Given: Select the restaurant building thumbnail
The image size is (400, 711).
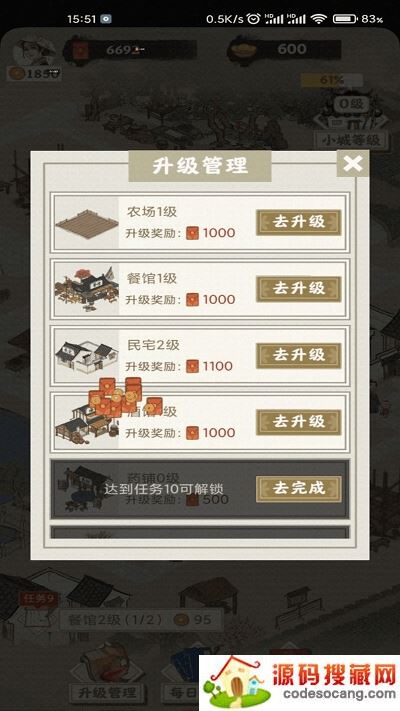Looking at the screenshot, I should 87,289.
